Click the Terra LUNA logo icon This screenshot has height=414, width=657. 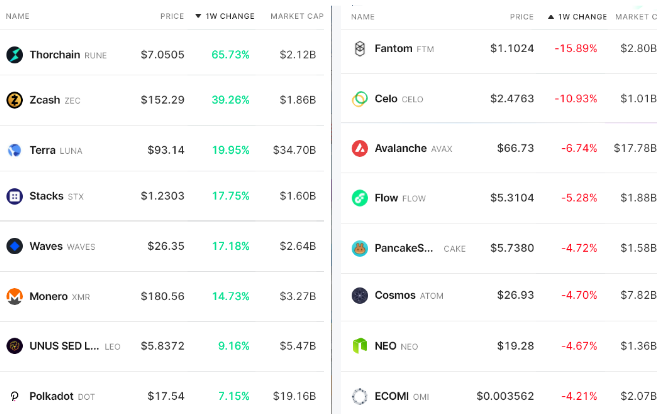tap(14, 150)
